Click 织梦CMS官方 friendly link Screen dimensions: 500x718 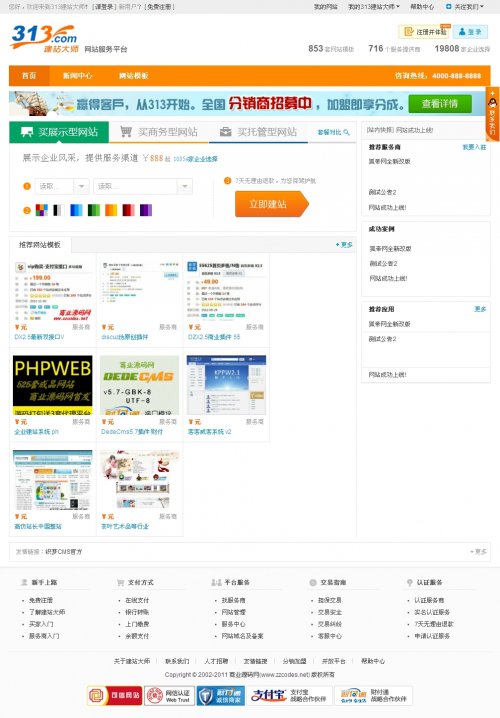[64, 552]
